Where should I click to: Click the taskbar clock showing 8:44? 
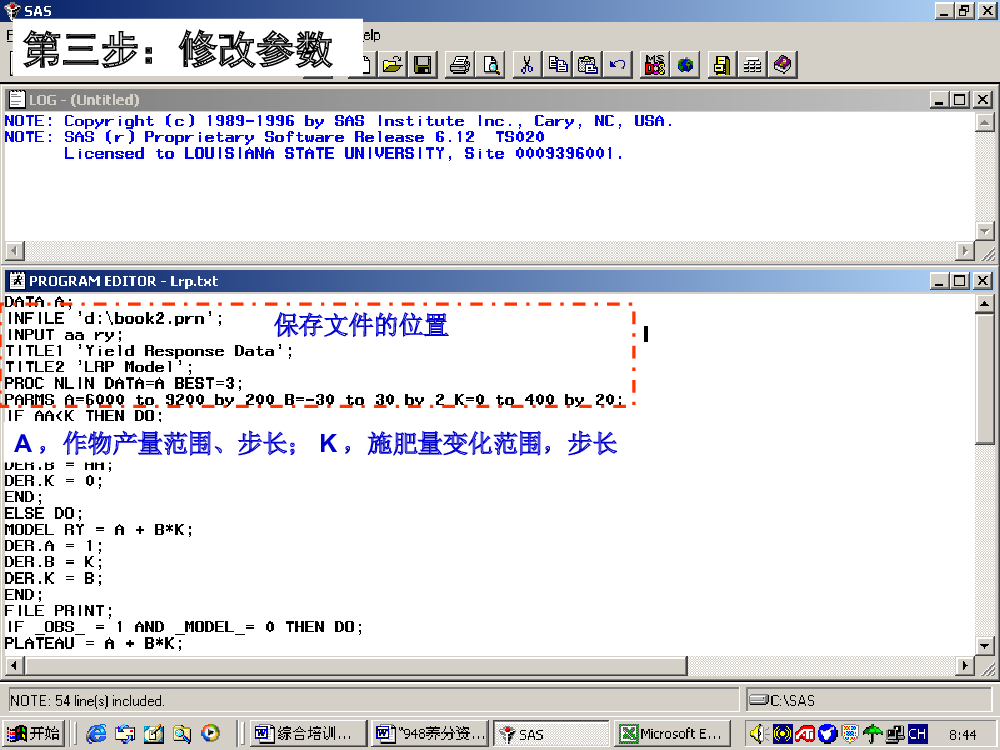962,735
